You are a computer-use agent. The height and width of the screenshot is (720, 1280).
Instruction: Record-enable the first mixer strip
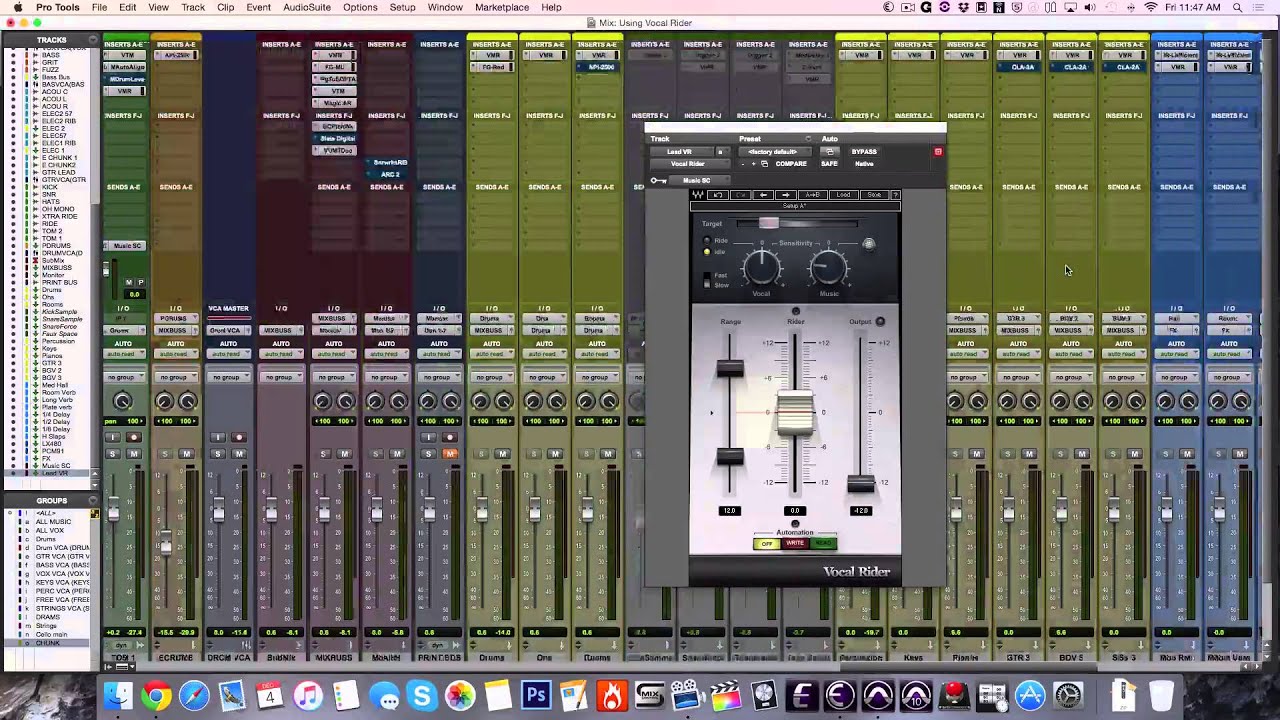133,437
